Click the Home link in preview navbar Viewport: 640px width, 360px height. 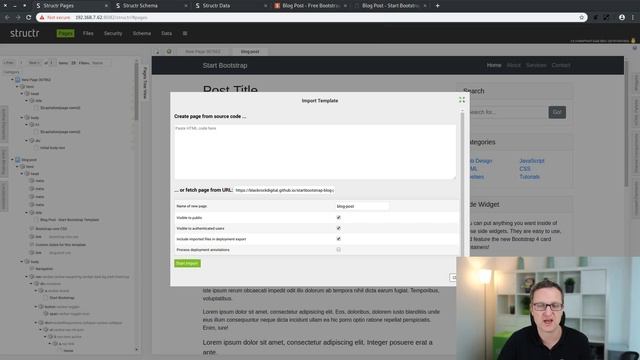pyautogui.click(x=494, y=65)
